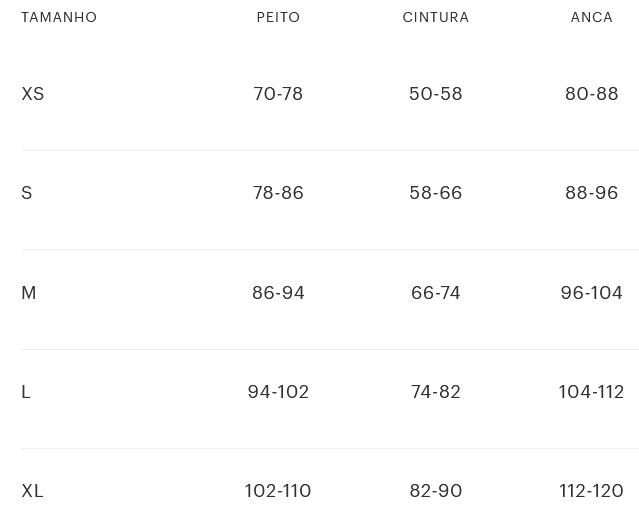Click the CINTURA column header

point(435,17)
